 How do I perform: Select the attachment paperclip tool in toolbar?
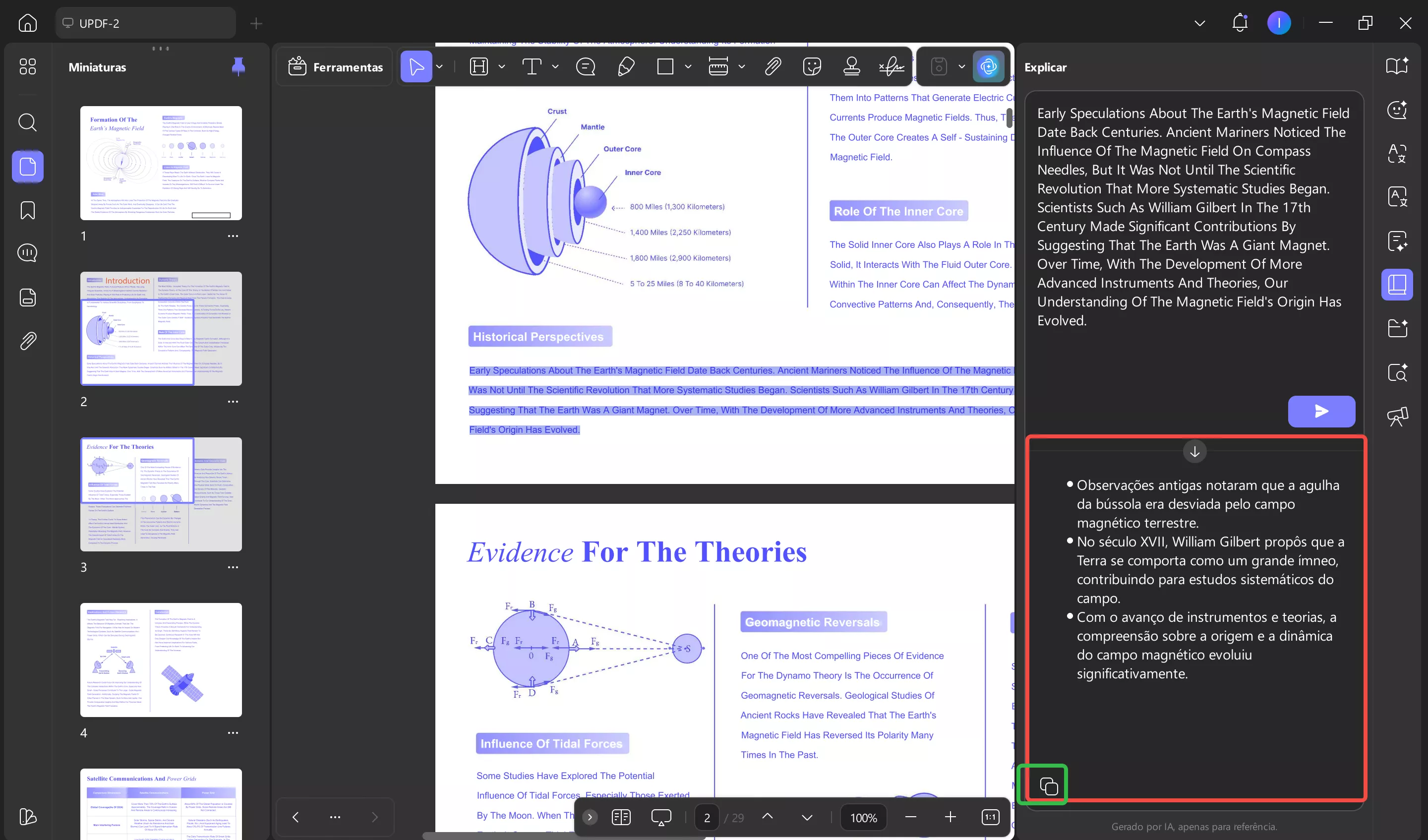pyautogui.click(x=773, y=67)
